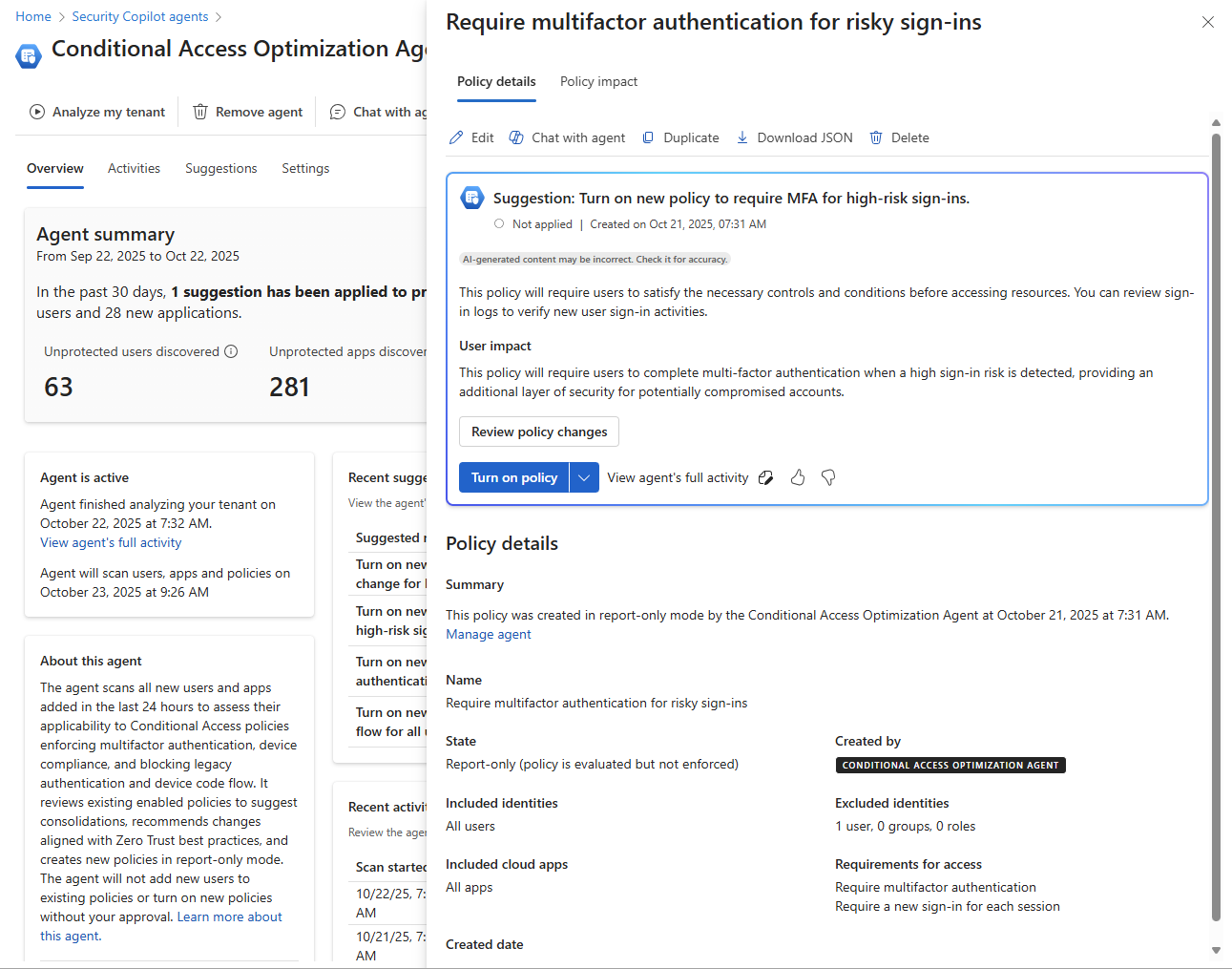
Task: Click the Download JSON toolbar label
Action: click(805, 137)
